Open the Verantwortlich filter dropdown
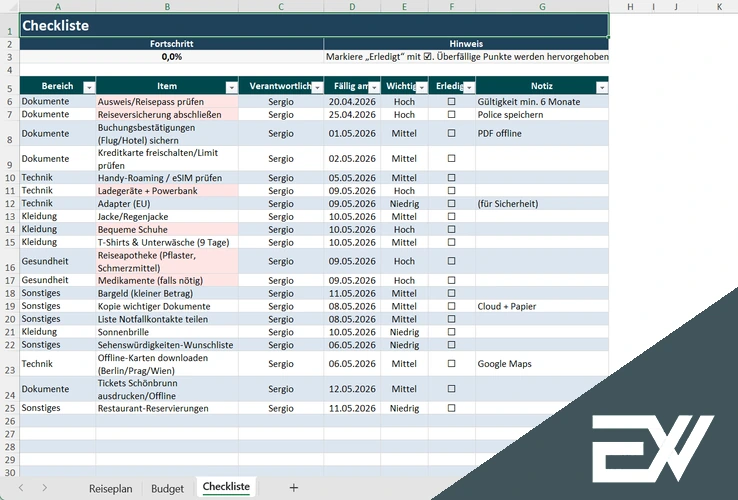 [x=316, y=87]
